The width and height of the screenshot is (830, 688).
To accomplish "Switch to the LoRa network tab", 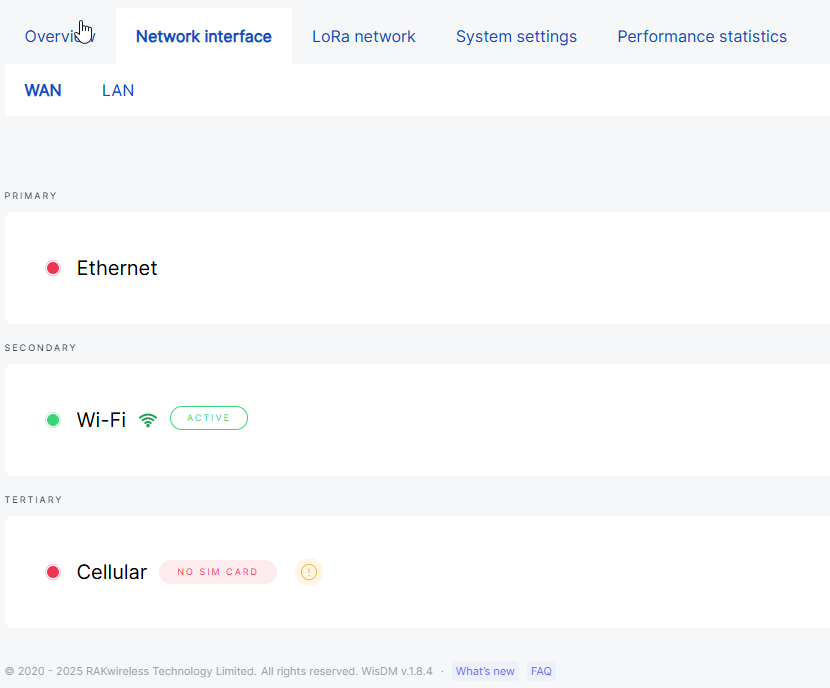I will 364,36.
